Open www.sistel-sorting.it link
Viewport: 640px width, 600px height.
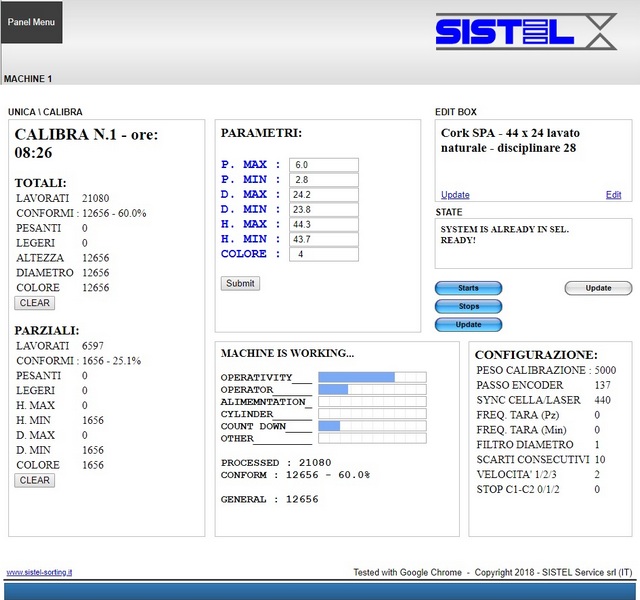tap(40, 572)
